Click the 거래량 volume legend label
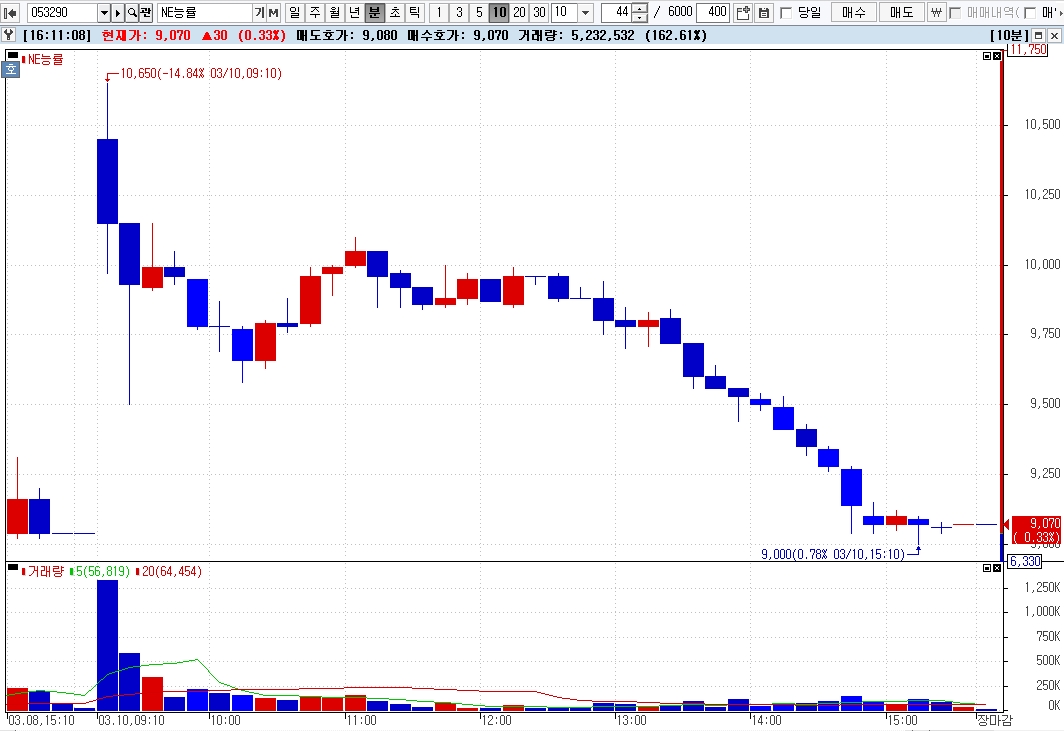1064x731 pixels. (x=45, y=571)
